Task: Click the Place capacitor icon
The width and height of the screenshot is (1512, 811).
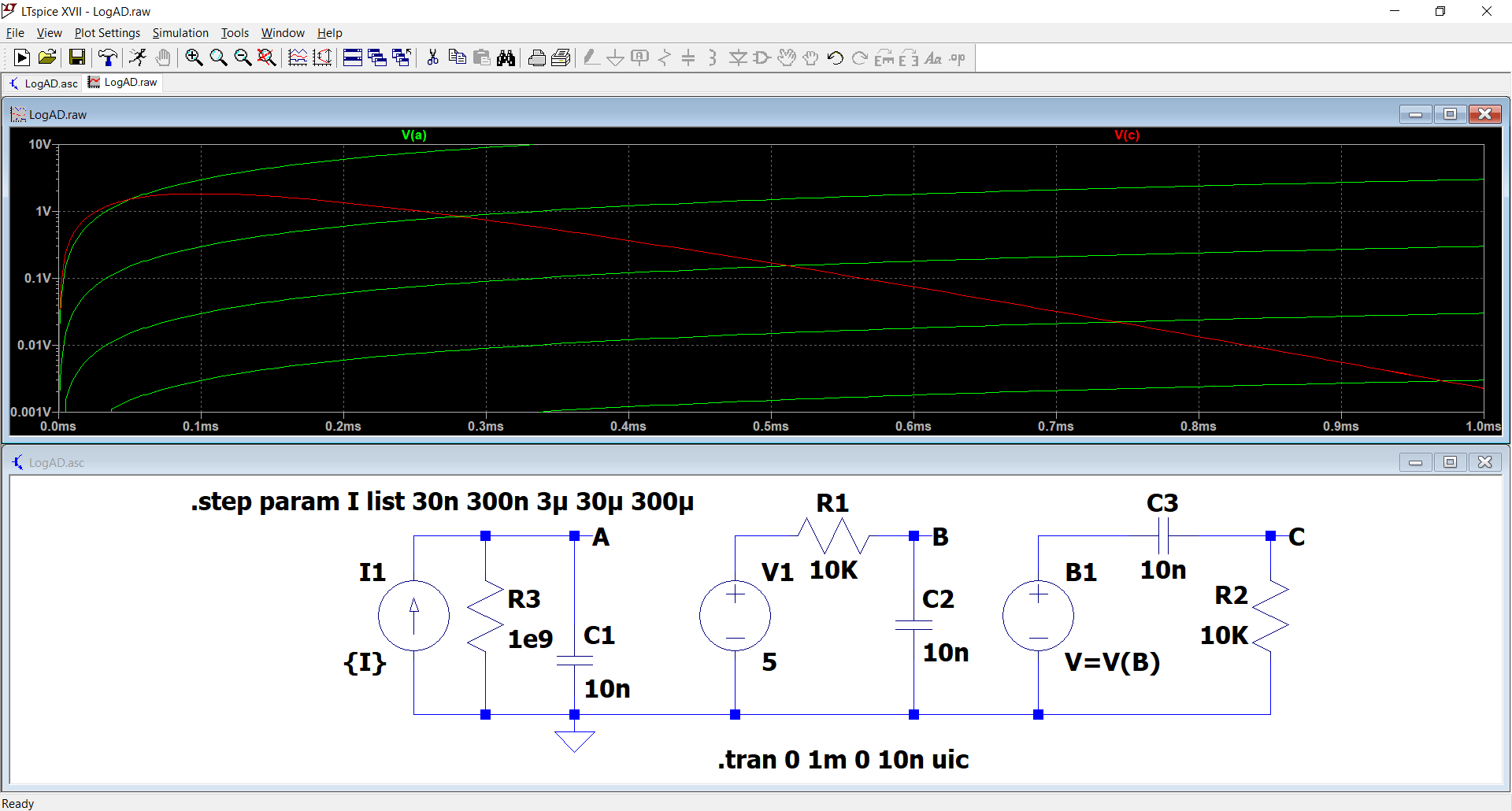Action: click(688, 57)
